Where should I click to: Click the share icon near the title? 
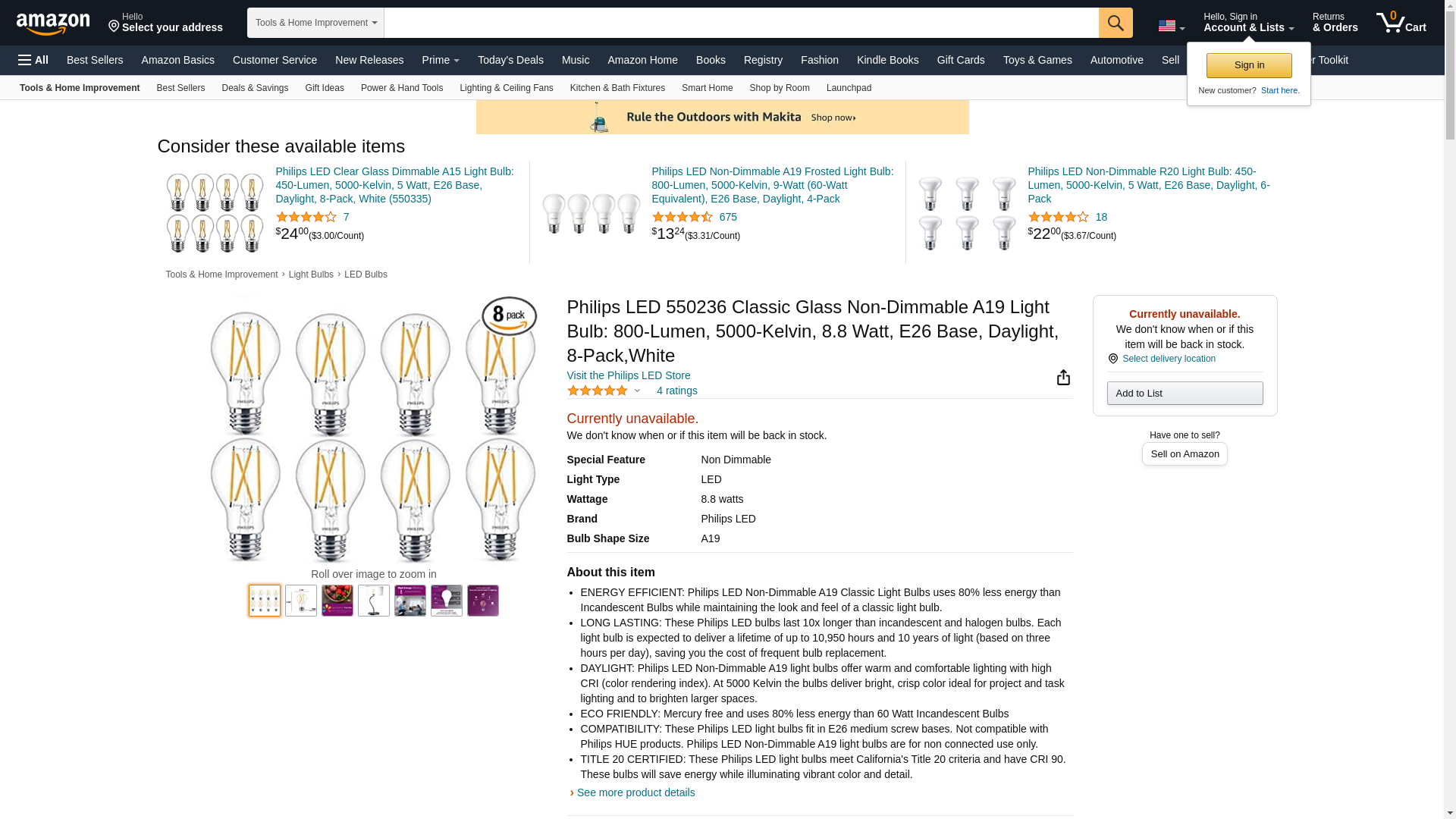[1063, 378]
